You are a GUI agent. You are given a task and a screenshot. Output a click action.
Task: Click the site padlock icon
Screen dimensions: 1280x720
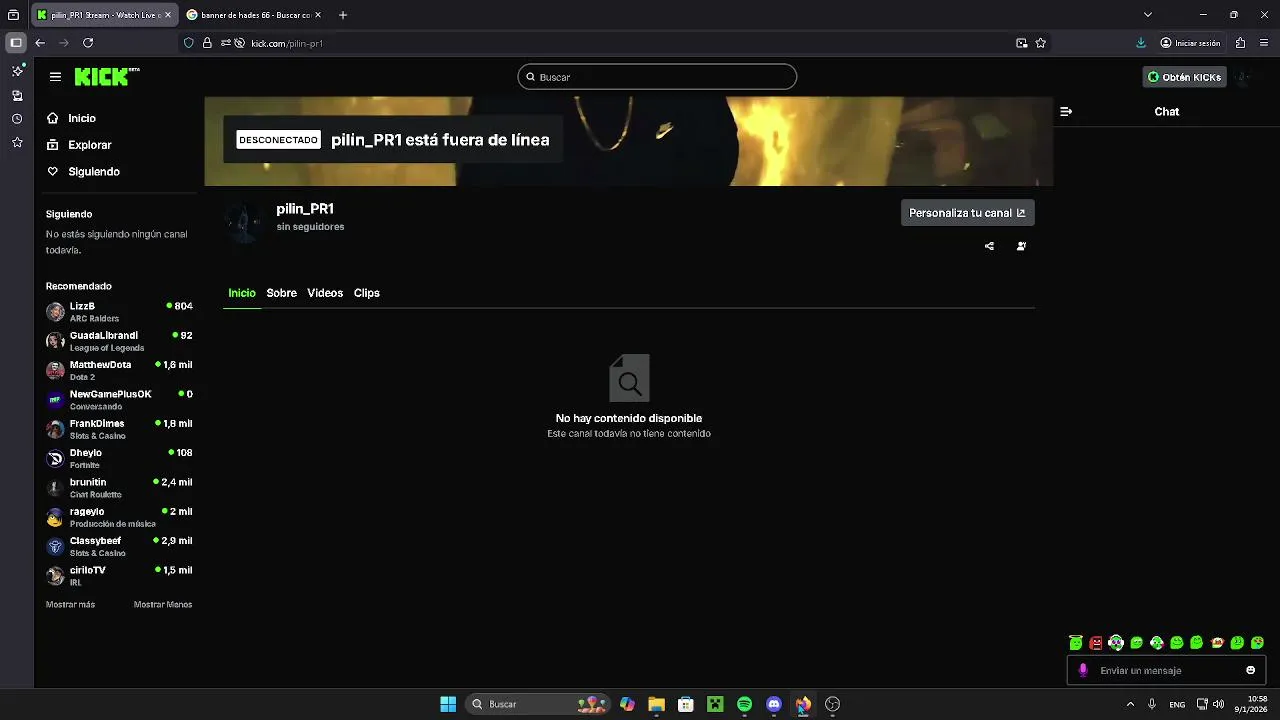click(207, 43)
